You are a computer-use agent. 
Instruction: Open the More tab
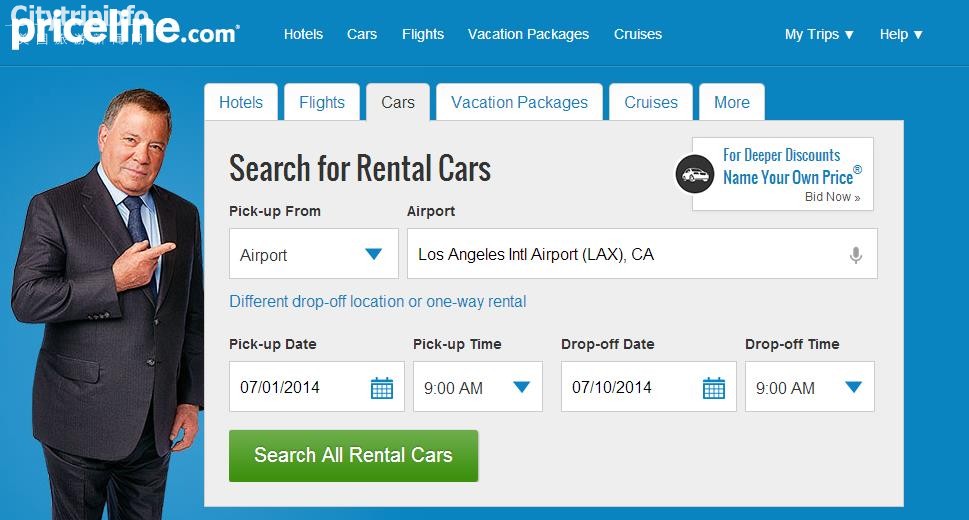point(732,102)
